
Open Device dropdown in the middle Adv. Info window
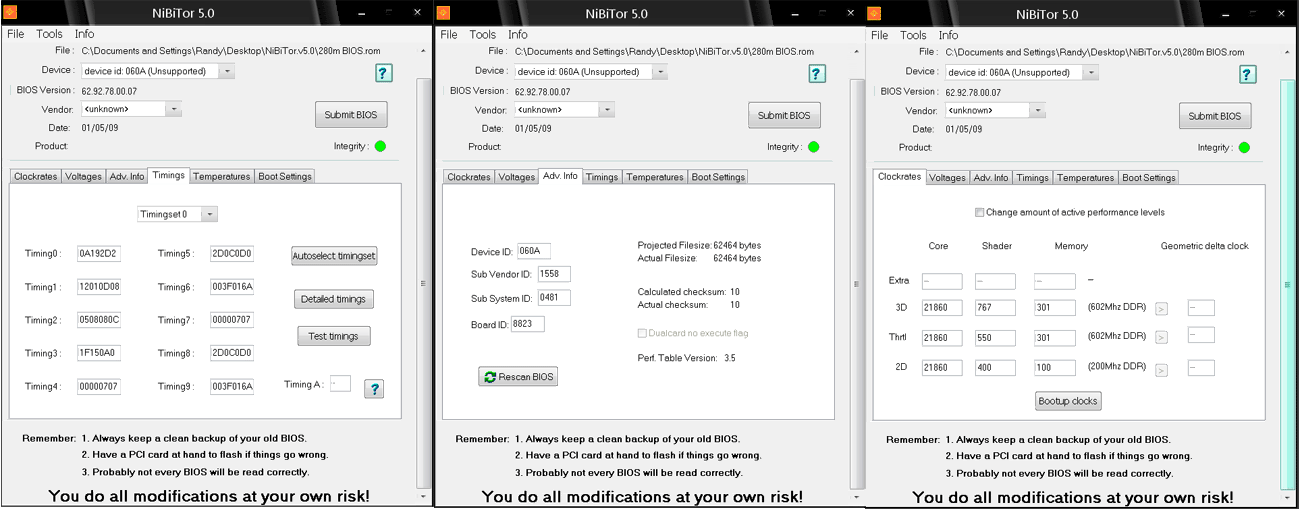click(659, 72)
